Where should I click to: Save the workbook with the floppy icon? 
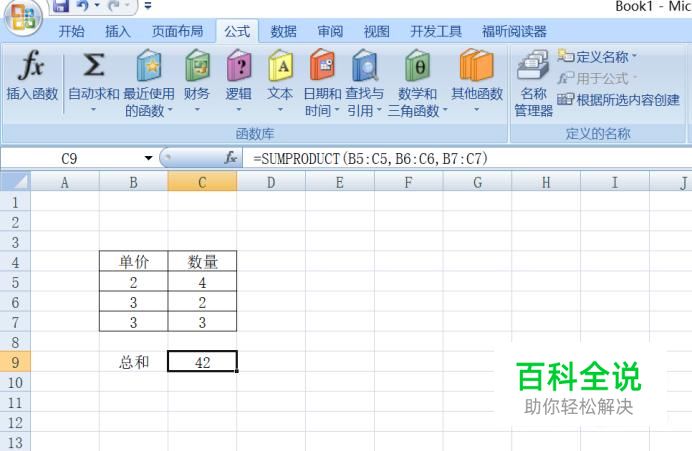[x=60, y=6]
